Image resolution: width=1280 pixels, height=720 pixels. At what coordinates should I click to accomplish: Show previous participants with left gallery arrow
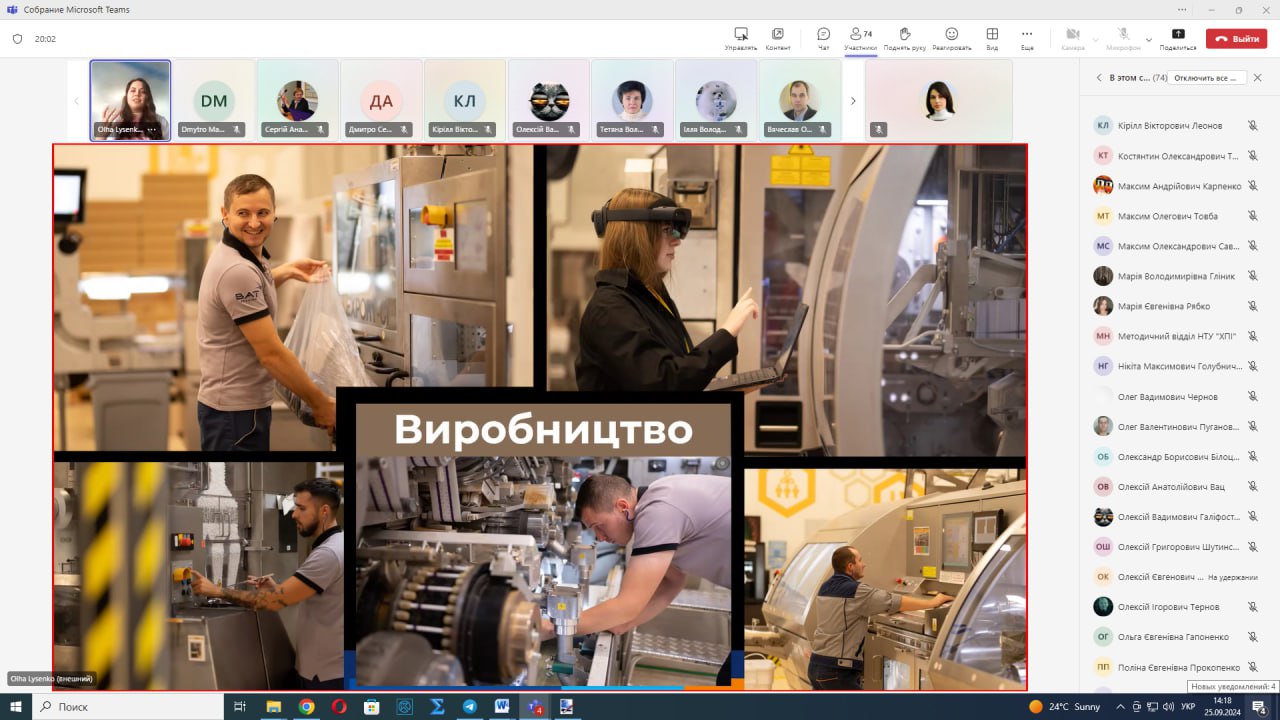[76, 101]
